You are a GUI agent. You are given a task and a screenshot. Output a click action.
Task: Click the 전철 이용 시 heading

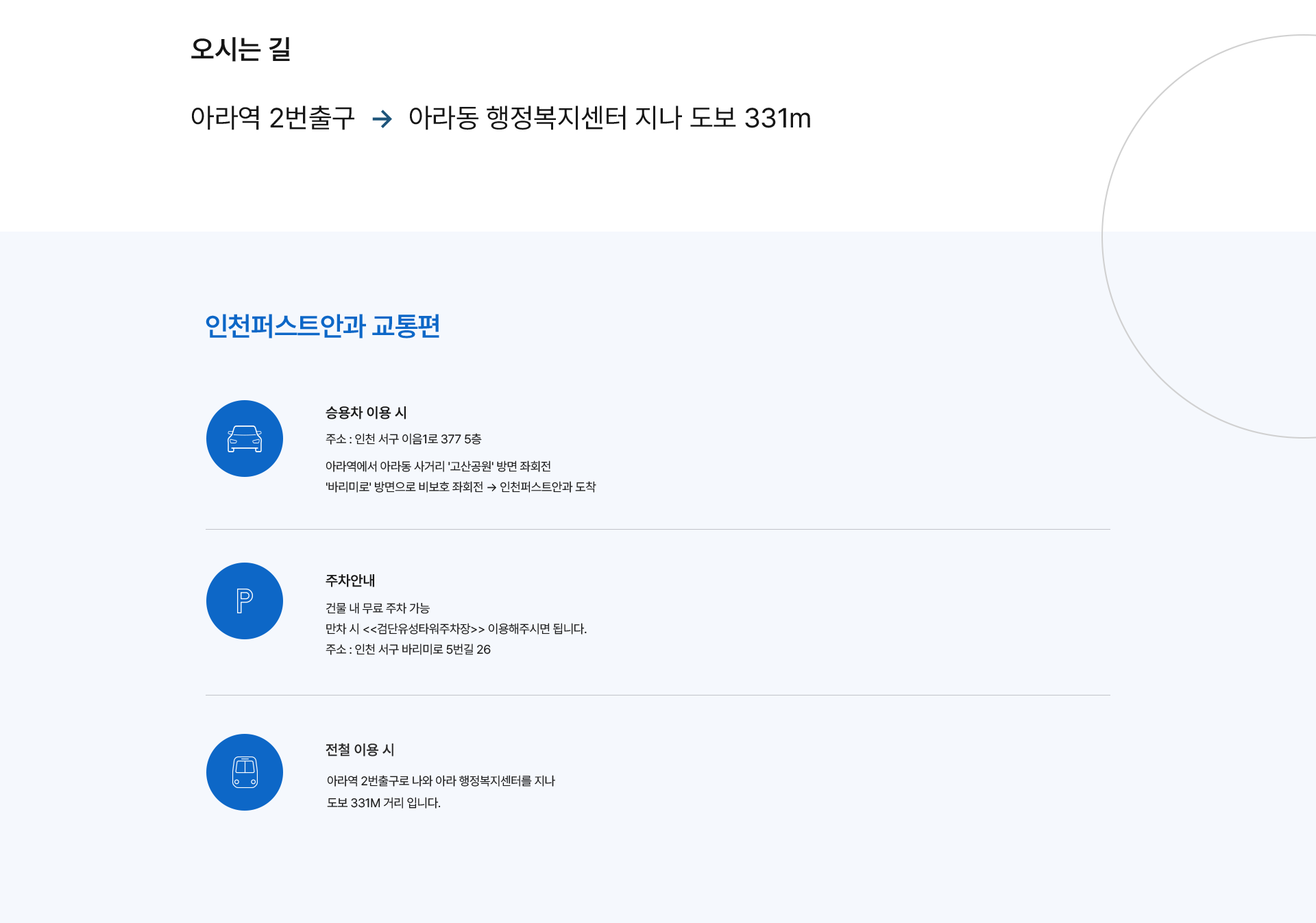[360, 750]
